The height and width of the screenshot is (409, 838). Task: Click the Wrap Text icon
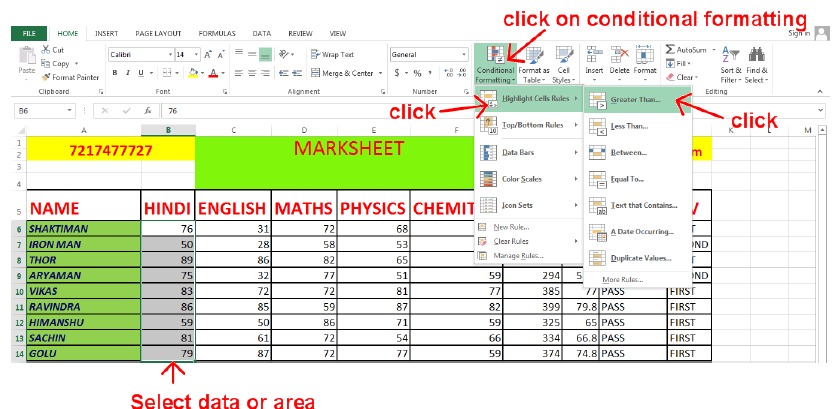point(315,55)
